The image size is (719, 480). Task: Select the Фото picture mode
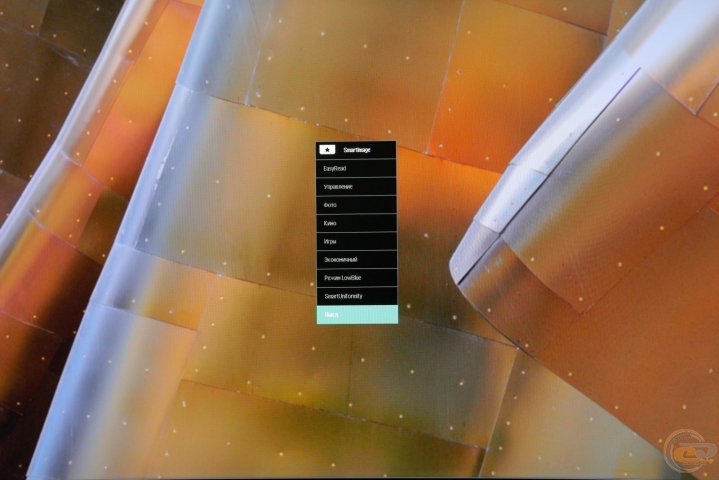(x=356, y=205)
